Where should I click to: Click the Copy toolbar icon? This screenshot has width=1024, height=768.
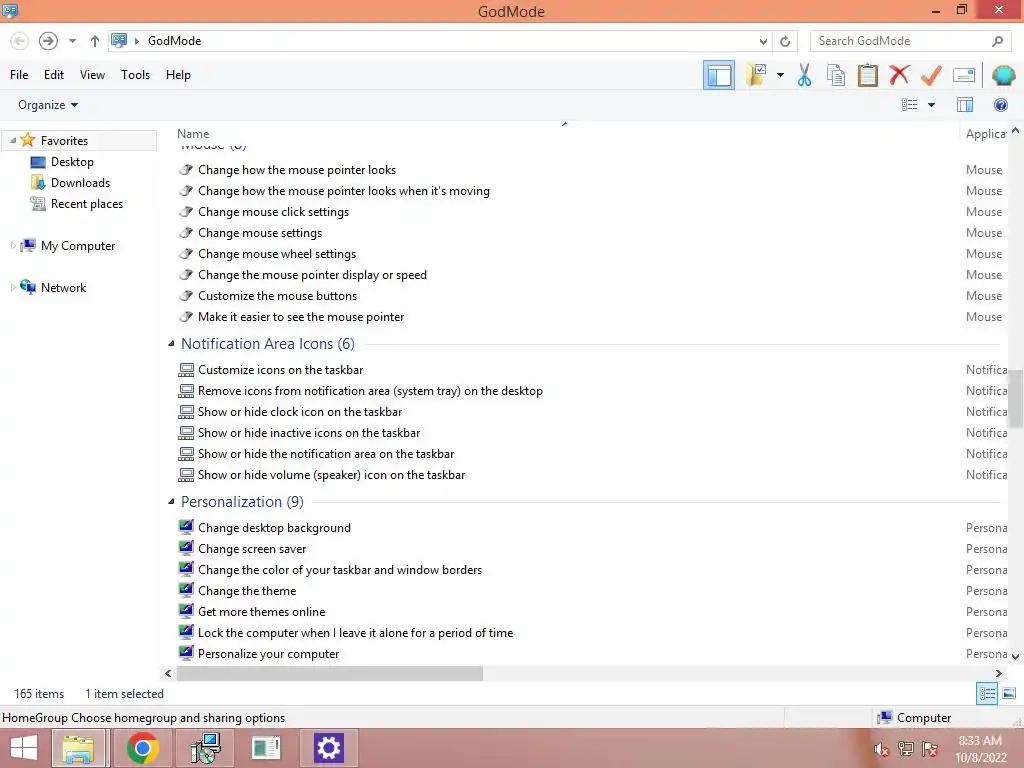point(835,75)
